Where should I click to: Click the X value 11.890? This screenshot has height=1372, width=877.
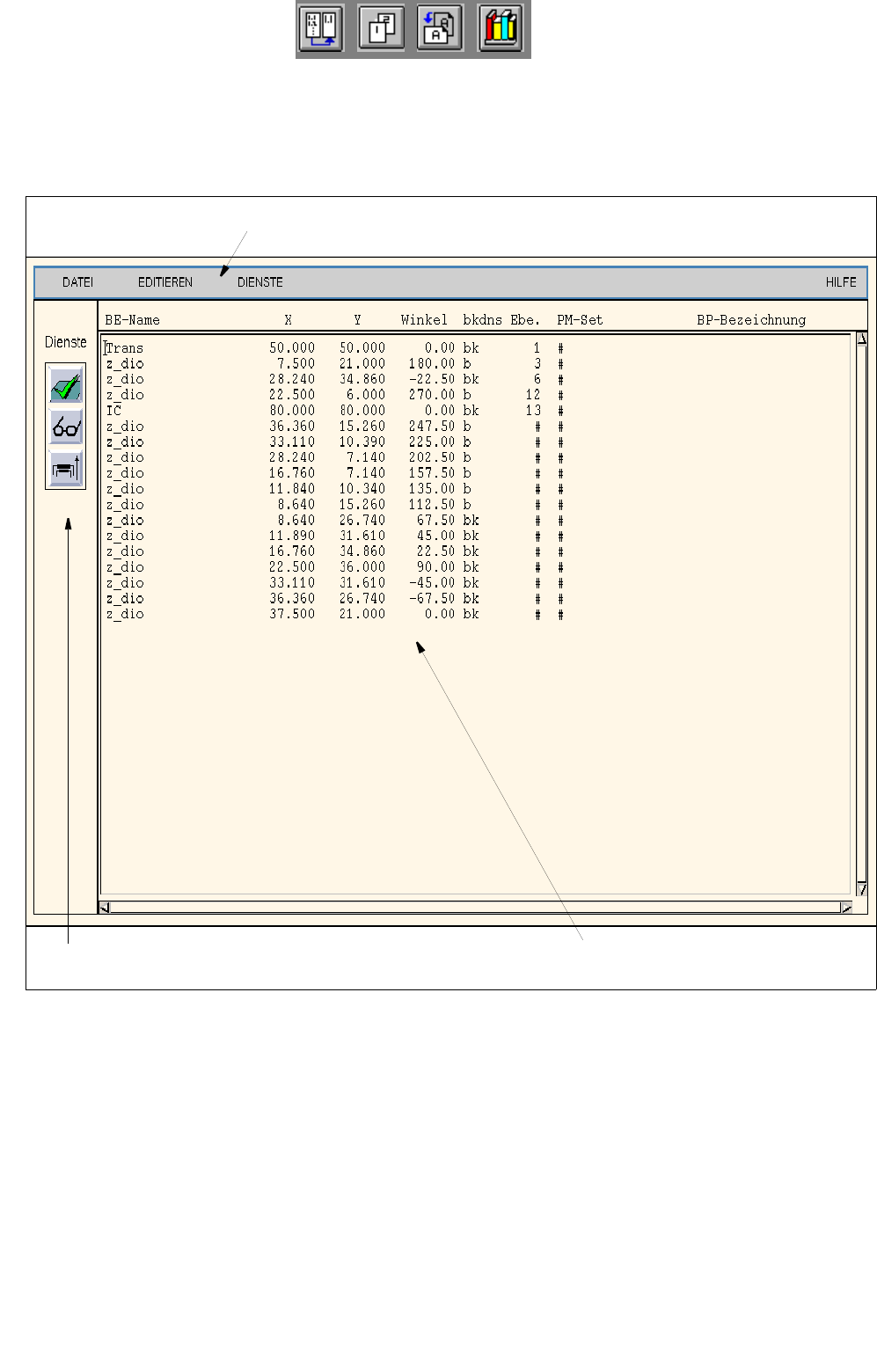click(292, 536)
